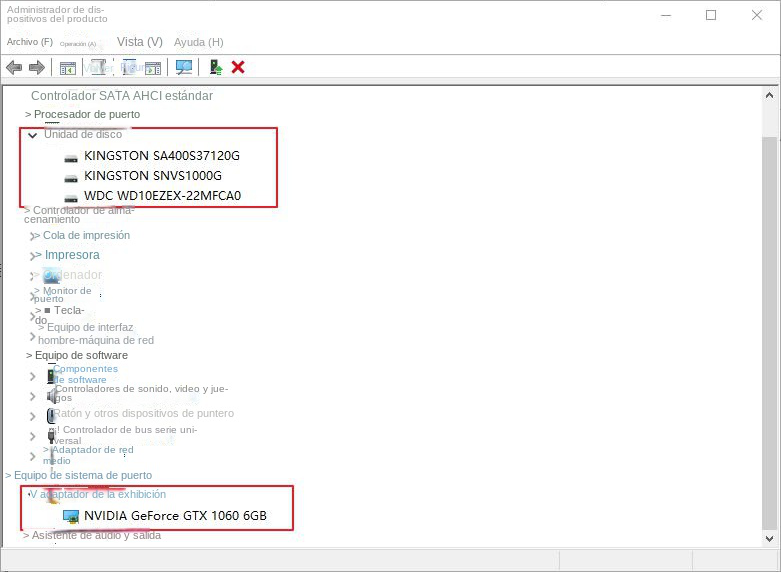
Task: Scan for hardware changes via monitor icon
Action: [x=184, y=67]
